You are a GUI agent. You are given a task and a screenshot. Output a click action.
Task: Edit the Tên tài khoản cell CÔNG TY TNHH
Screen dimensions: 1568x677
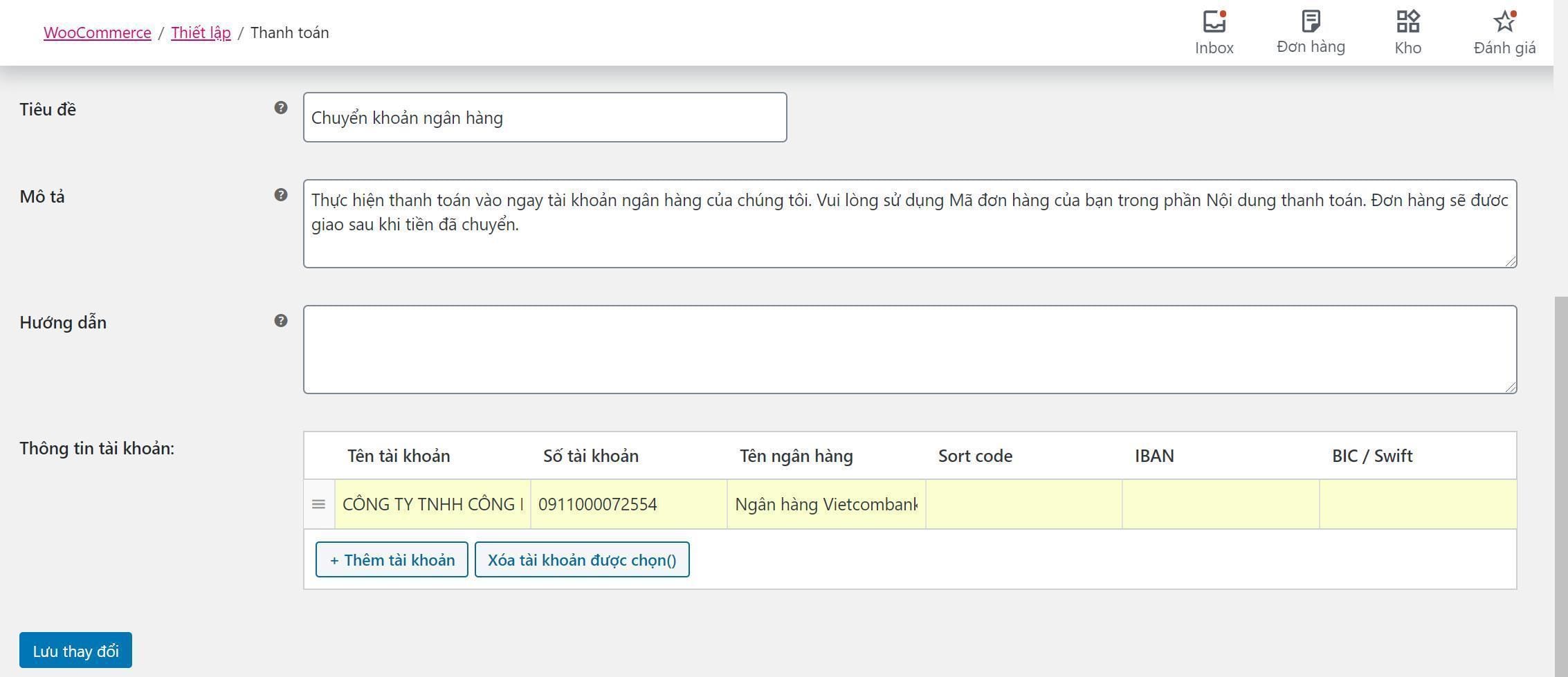[432, 504]
